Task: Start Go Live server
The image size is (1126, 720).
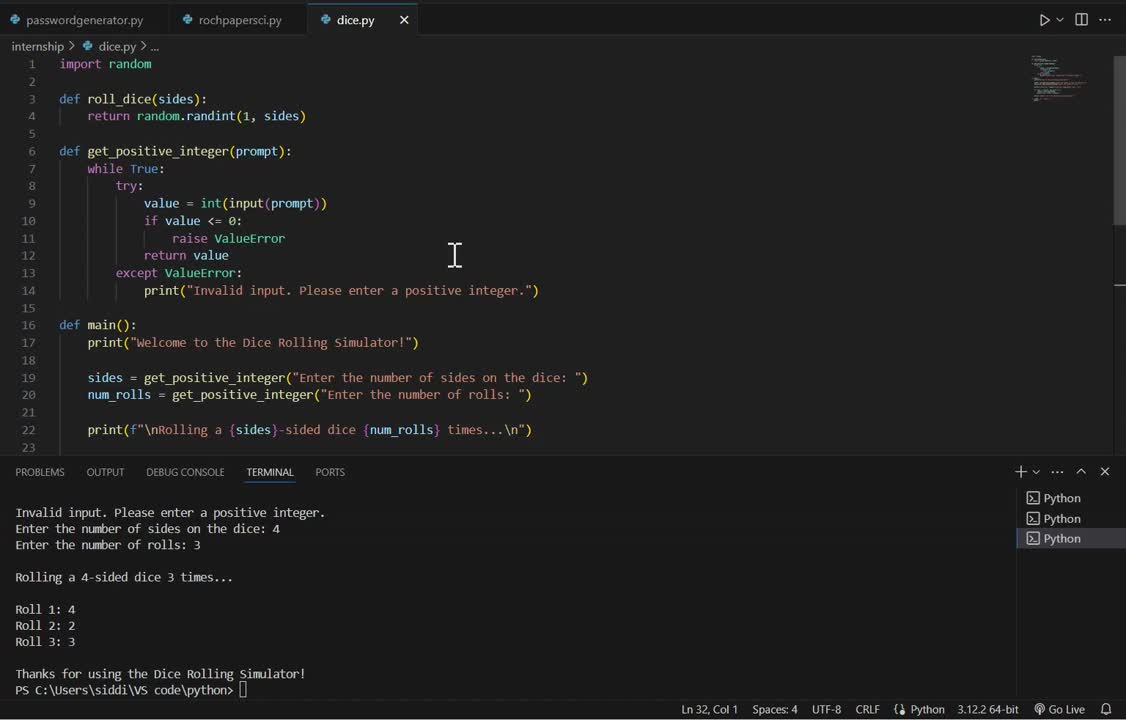Action: tap(1059, 709)
